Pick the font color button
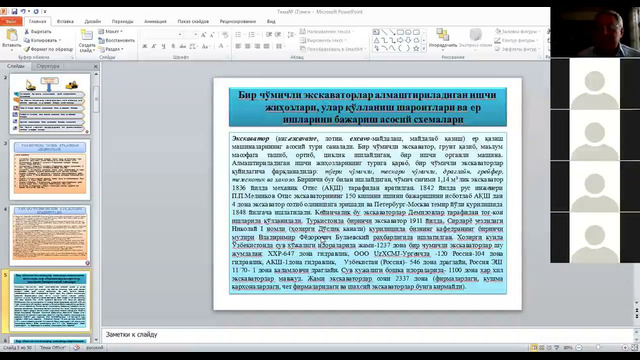Image resolution: width=640 pixels, height=360 pixels. 222,47
